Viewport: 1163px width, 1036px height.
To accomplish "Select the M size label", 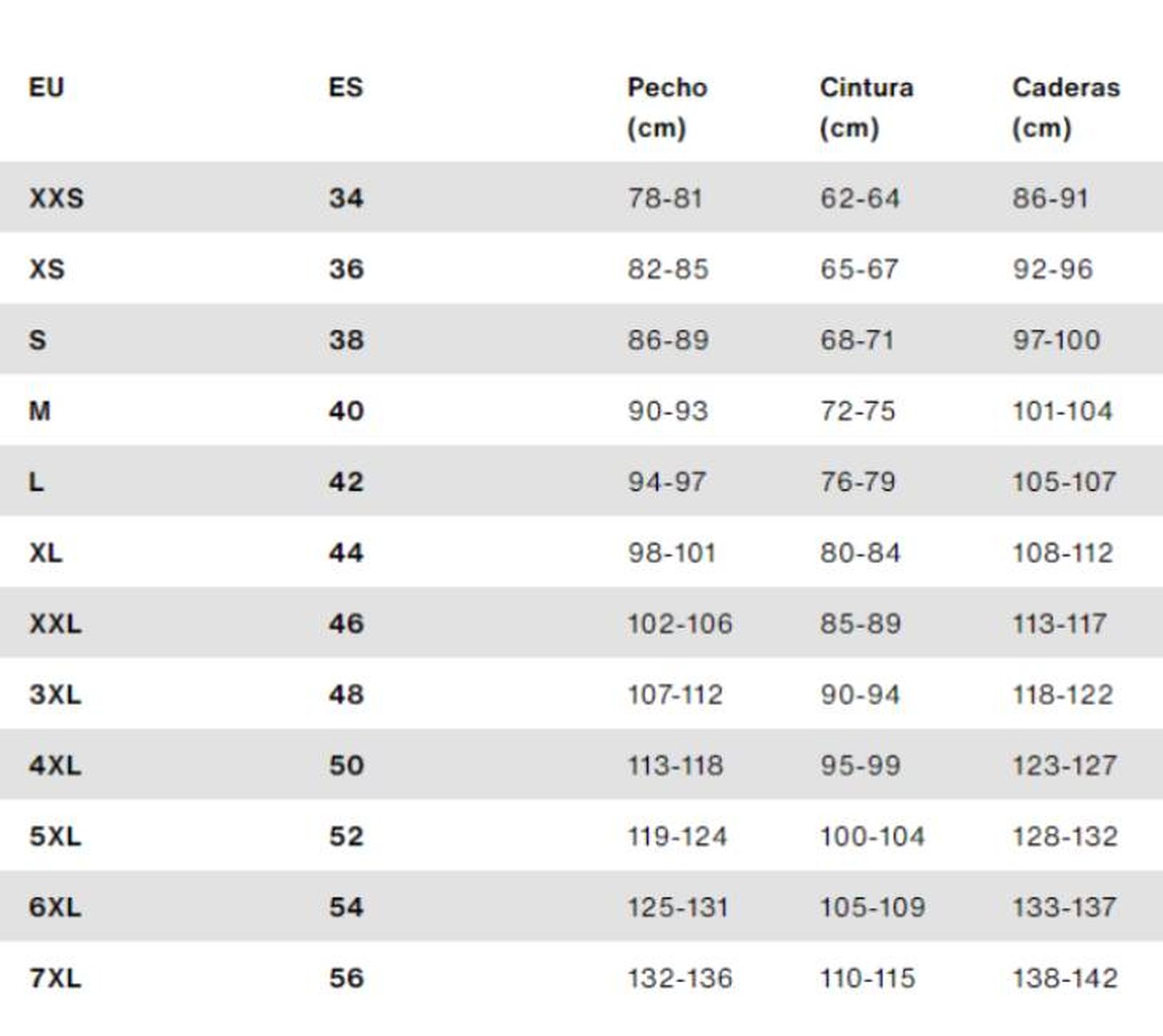I will (x=40, y=411).
